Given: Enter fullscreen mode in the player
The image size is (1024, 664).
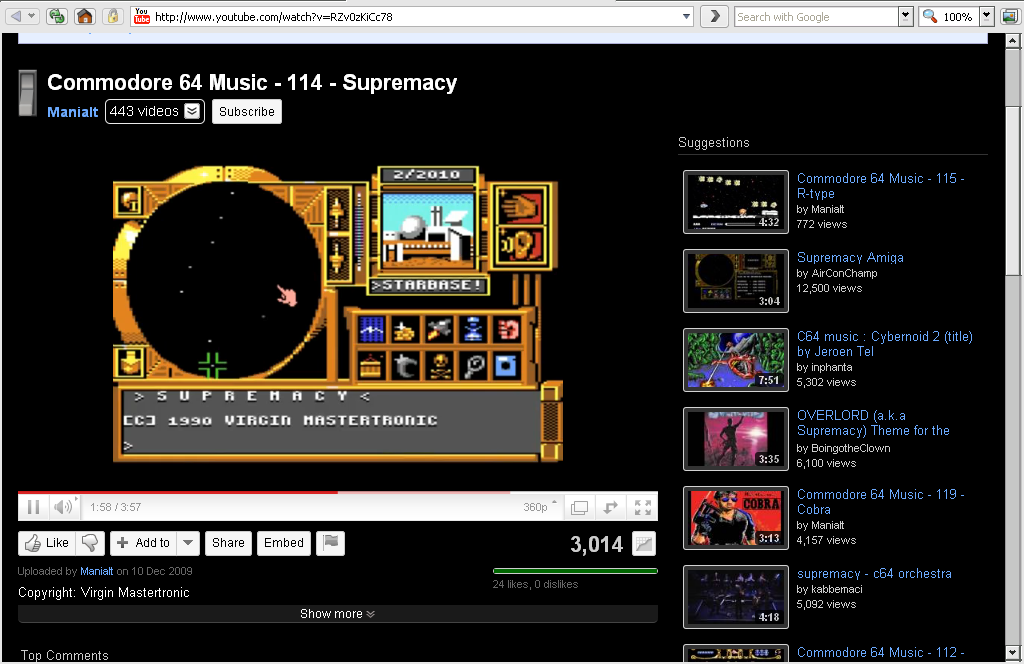Looking at the screenshot, I should click(x=643, y=507).
